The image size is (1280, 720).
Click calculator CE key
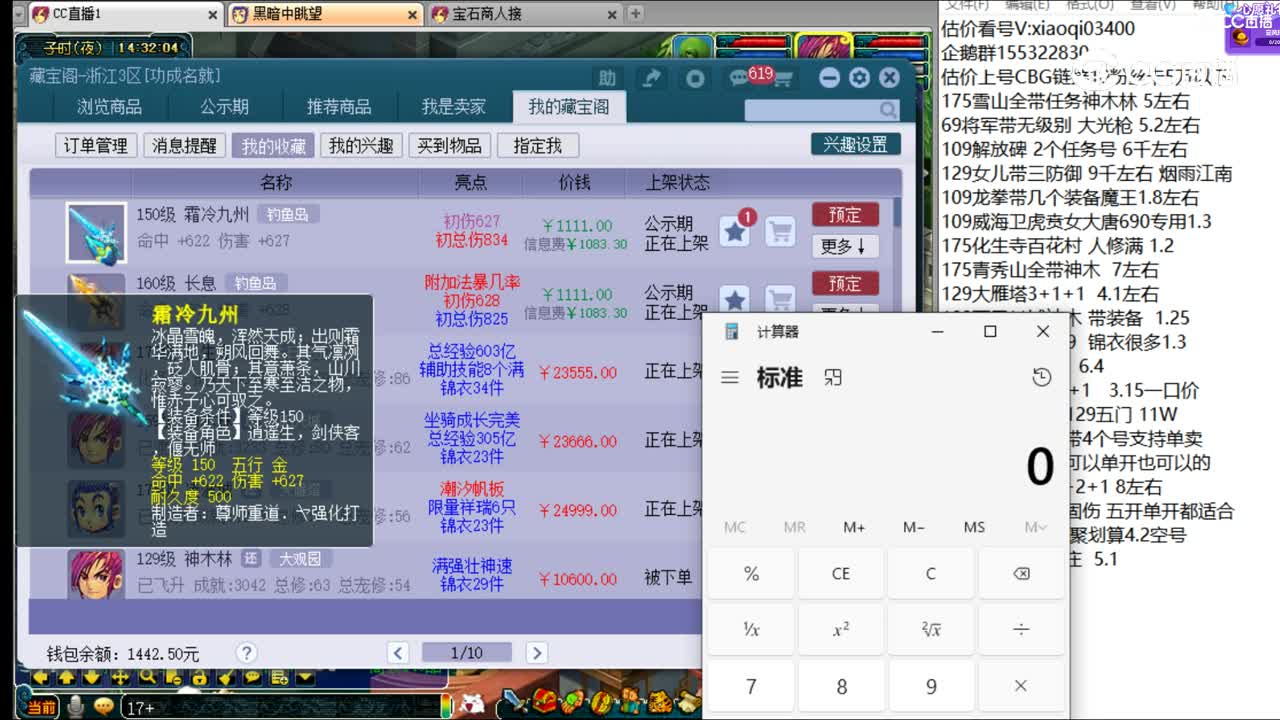840,574
